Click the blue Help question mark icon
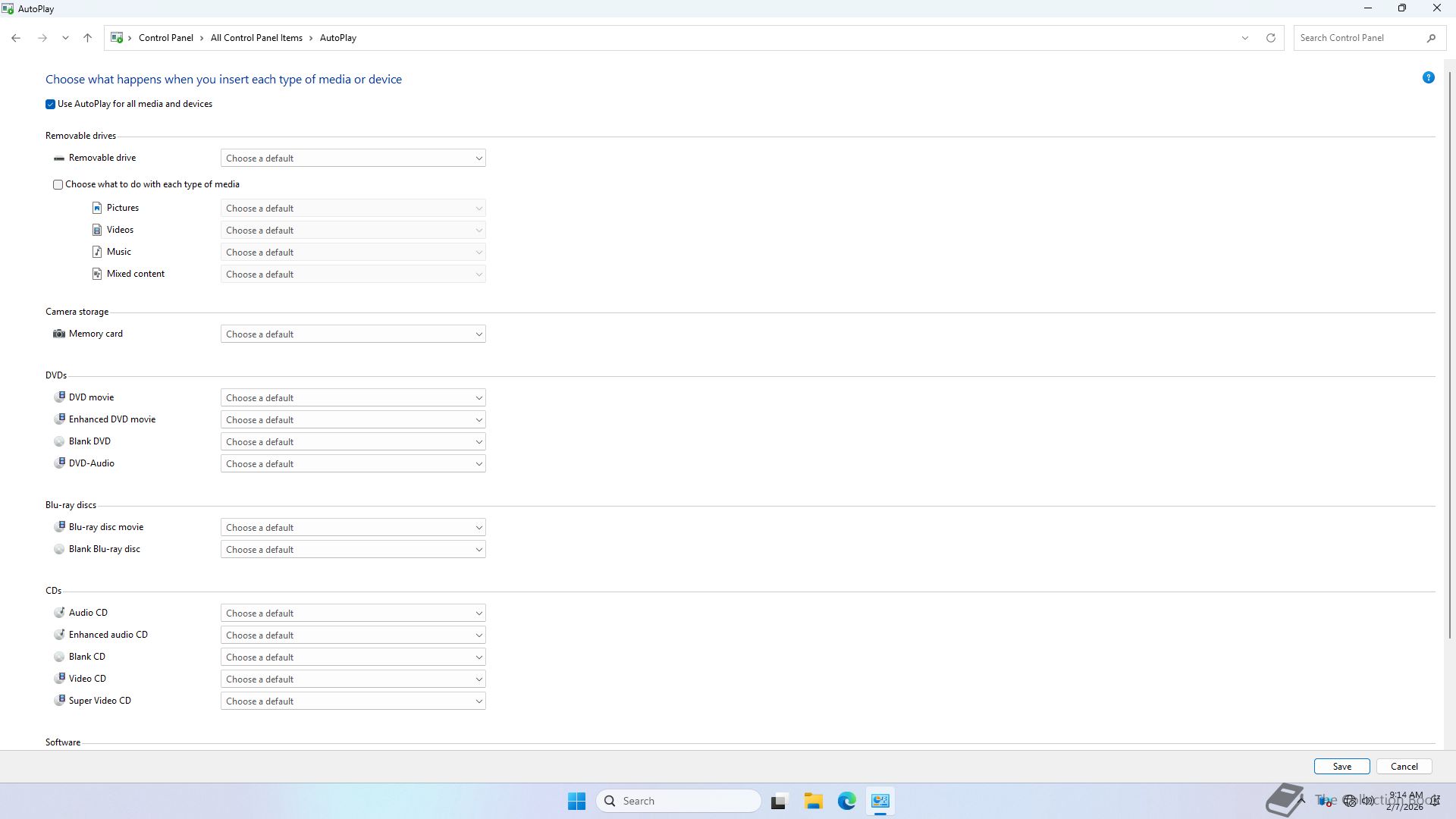 tap(1428, 77)
